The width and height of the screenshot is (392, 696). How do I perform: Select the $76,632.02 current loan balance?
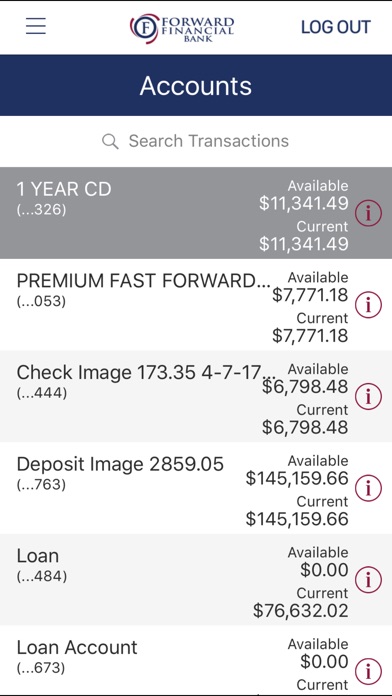pyautogui.click(x=301, y=610)
